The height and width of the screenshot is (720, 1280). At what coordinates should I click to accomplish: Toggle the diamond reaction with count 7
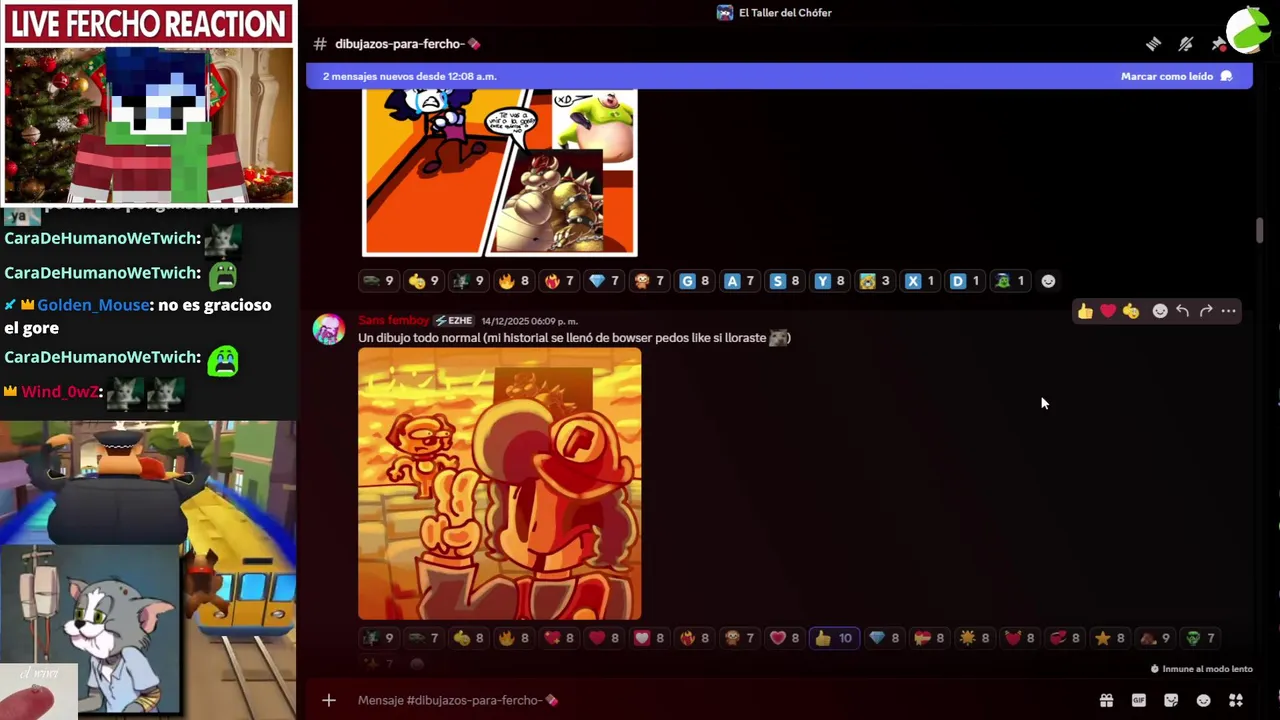(x=604, y=281)
